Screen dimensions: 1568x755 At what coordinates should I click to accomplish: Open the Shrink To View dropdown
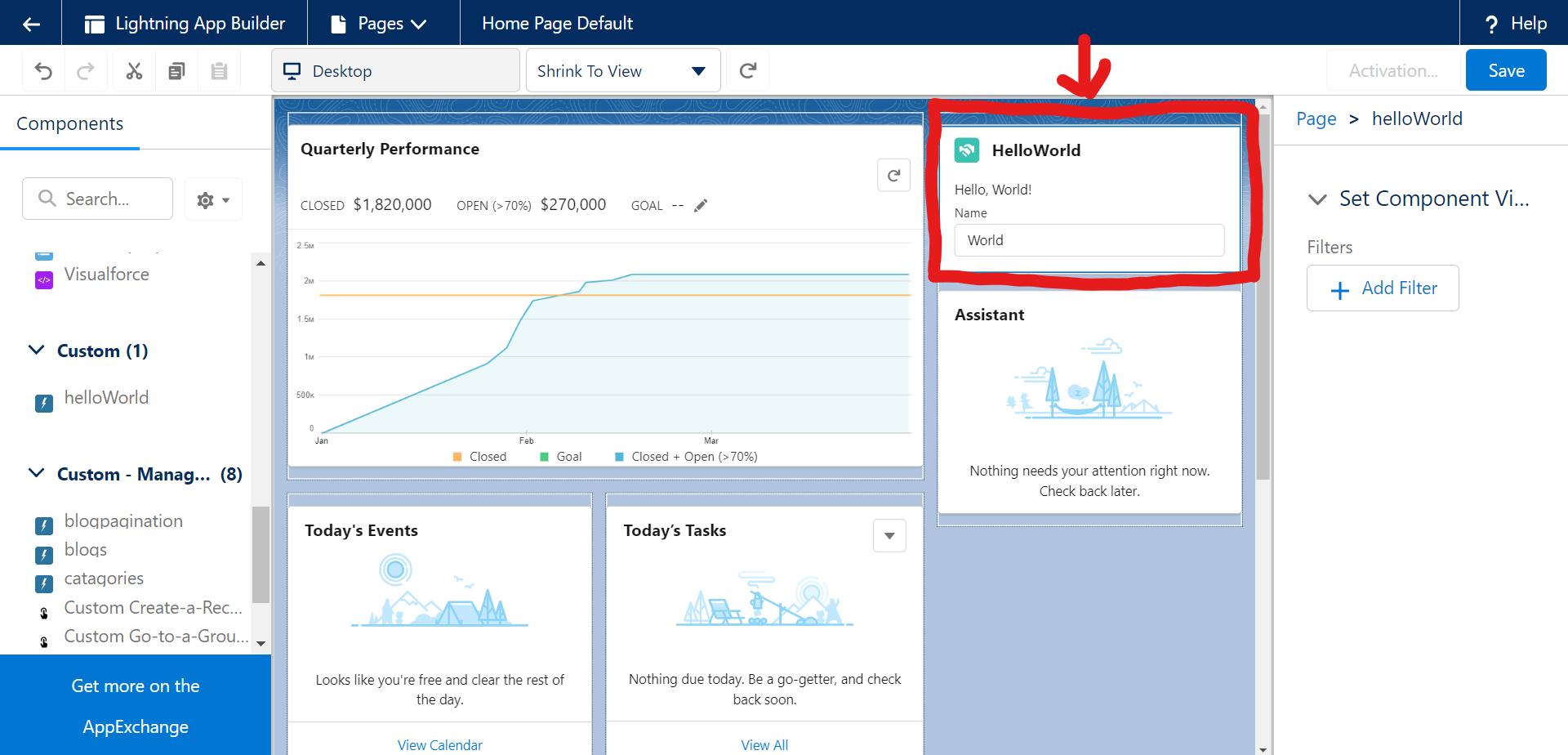click(x=623, y=70)
